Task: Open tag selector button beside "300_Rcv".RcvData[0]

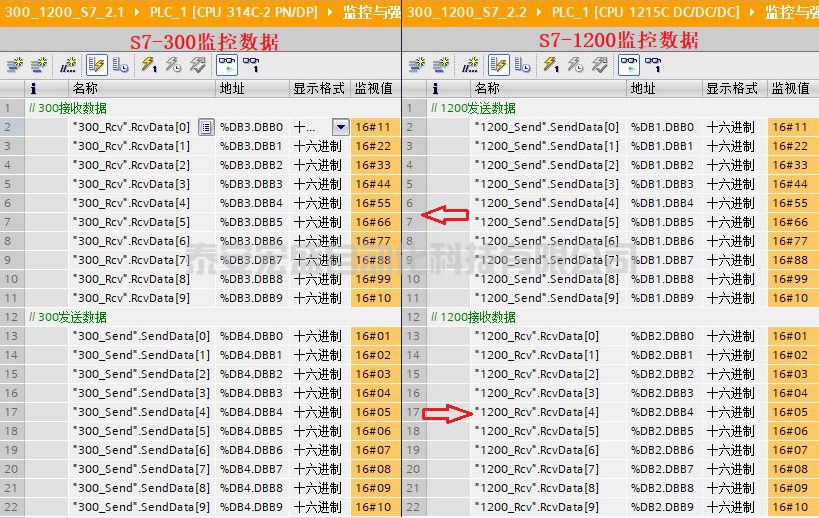Action: (206, 127)
